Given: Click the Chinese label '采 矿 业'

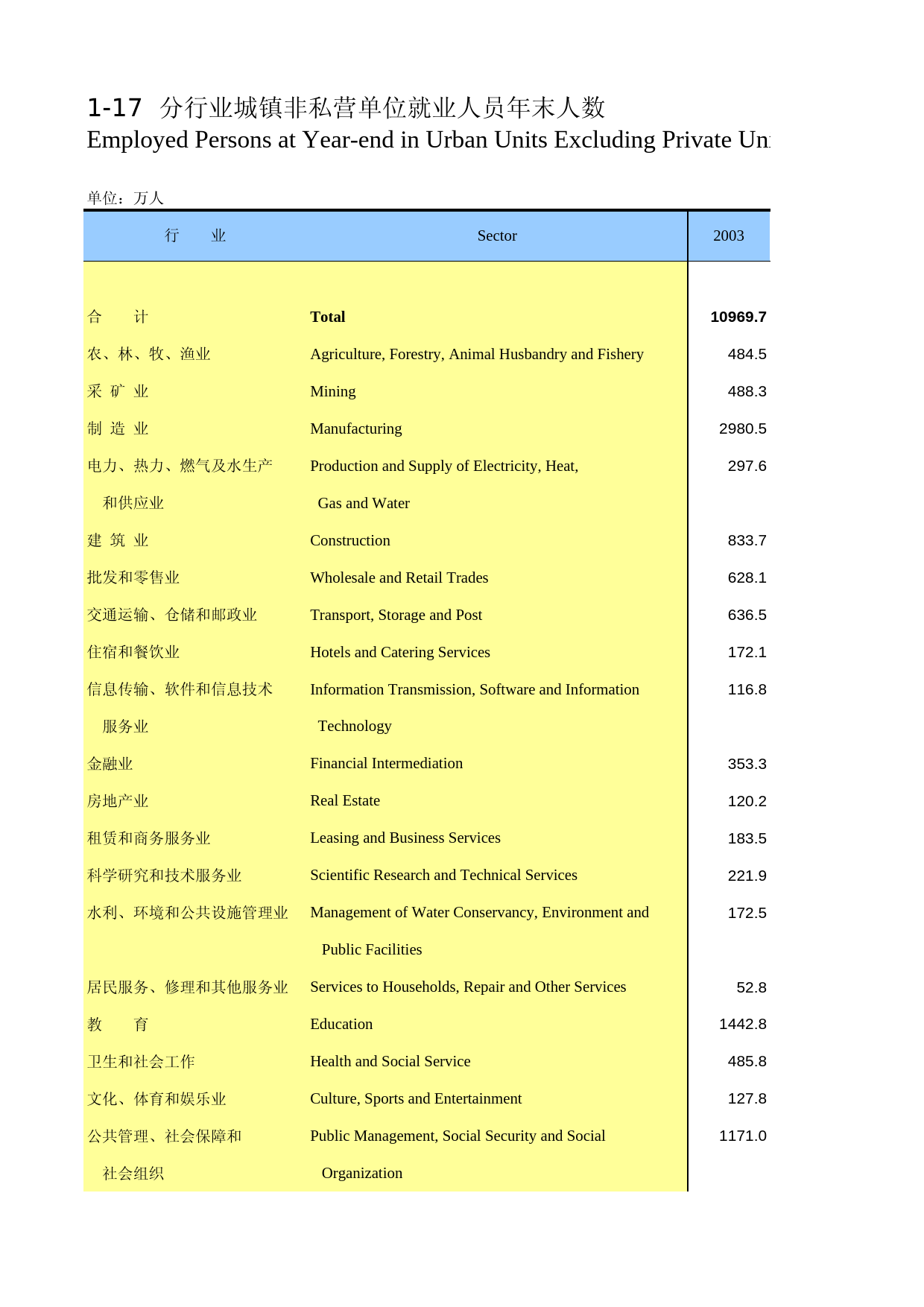Looking at the screenshot, I should click(118, 391).
